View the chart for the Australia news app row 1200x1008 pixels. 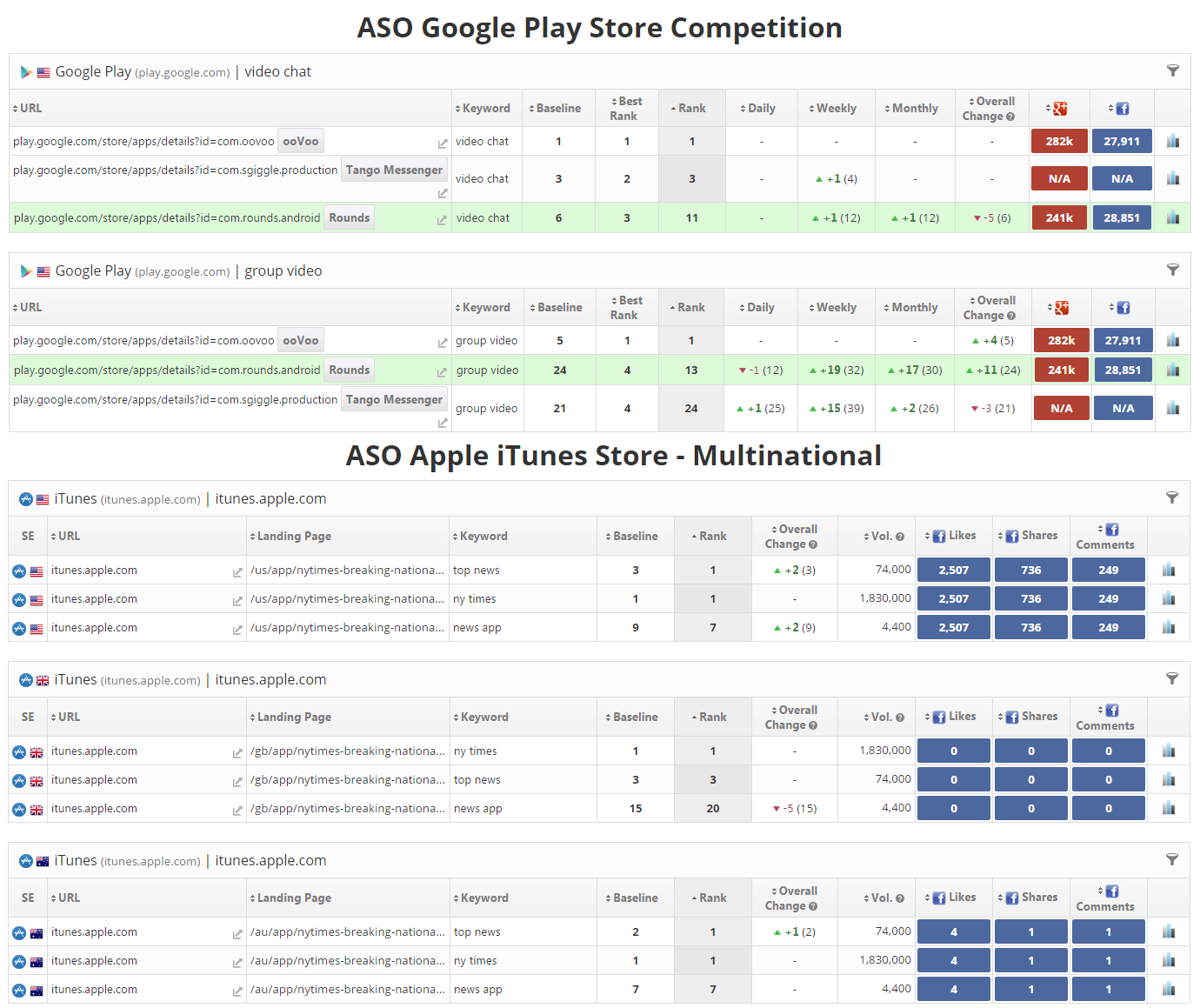pos(1169,989)
